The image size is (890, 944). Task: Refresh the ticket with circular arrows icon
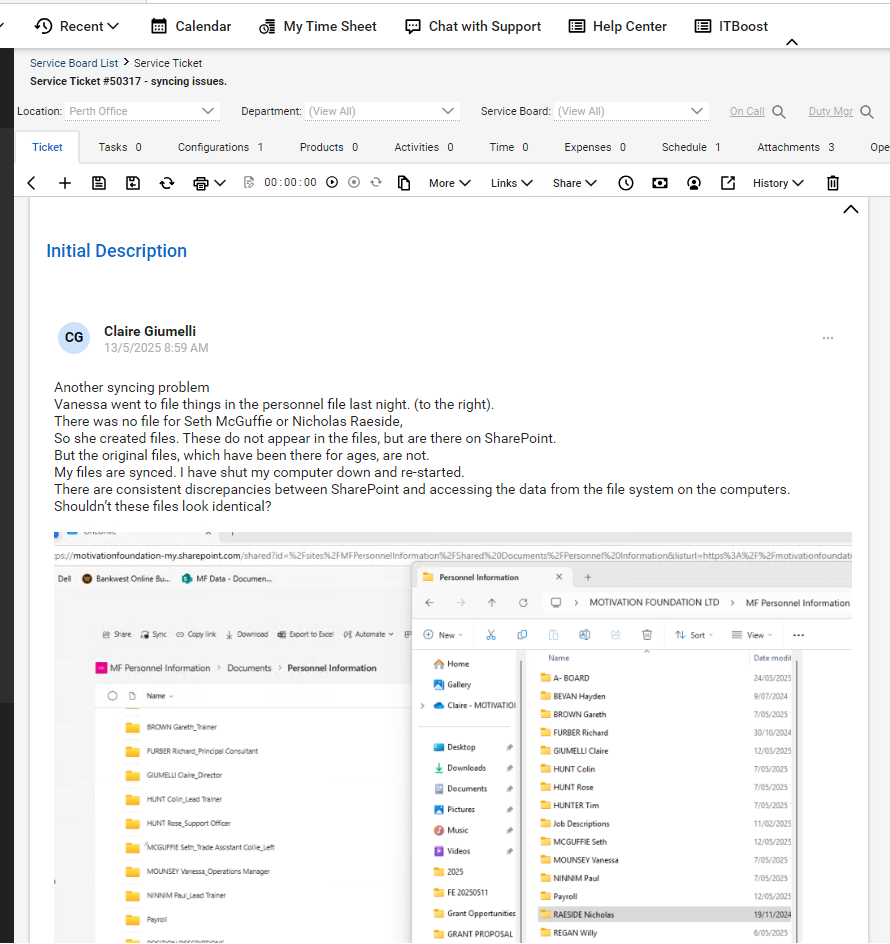pos(167,183)
